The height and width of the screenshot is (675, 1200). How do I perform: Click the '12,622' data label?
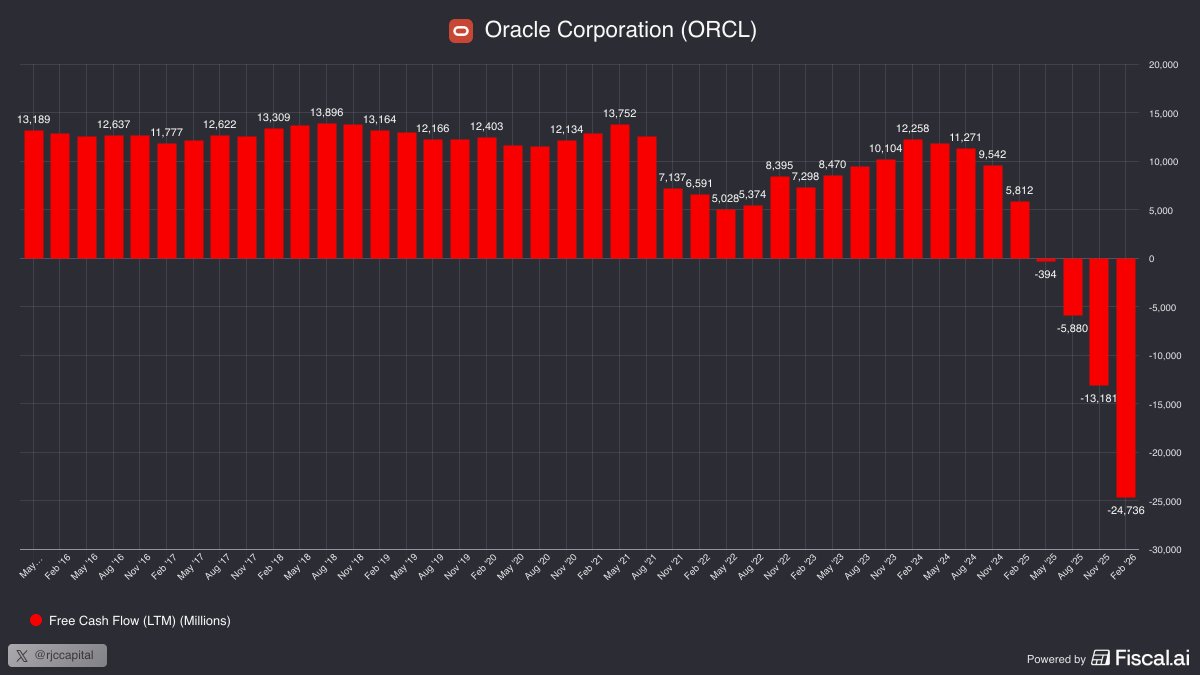pyautogui.click(x=220, y=125)
